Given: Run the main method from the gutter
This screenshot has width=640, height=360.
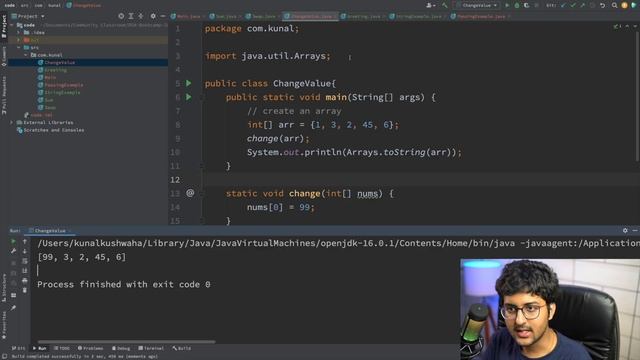Looking at the screenshot, I should click(x=189, y=97).
